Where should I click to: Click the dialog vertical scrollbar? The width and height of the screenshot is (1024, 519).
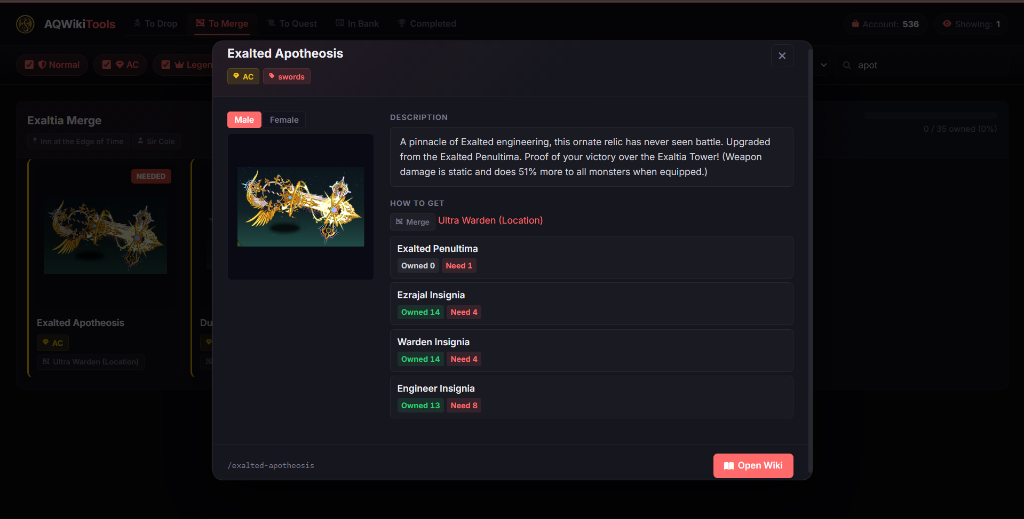810,260
